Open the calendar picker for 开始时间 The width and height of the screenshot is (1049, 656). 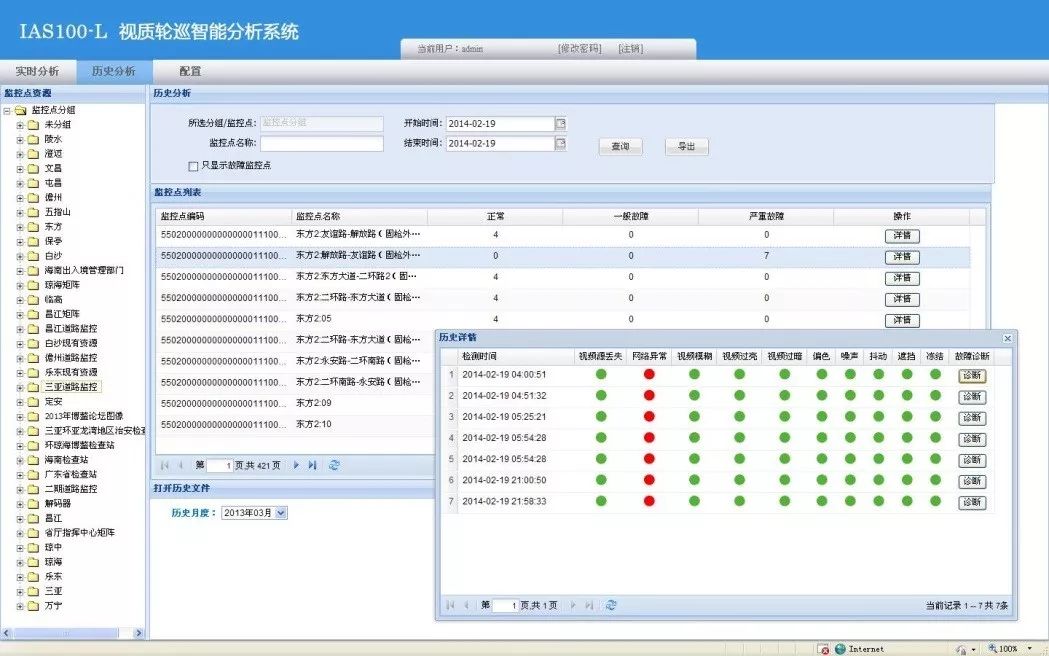click(x=561, y=124)
